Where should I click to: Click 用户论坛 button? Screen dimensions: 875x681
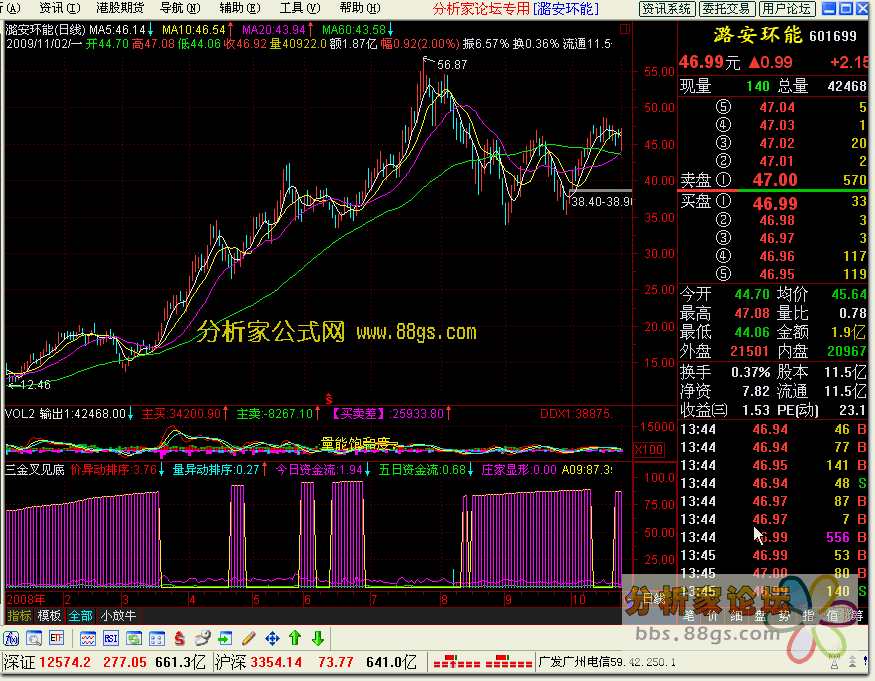point(787,8)
